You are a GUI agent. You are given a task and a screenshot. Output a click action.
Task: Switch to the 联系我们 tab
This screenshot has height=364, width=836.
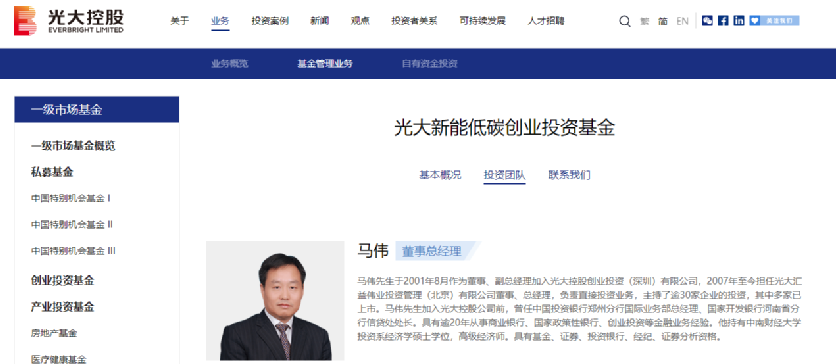pyautogui.click(x=569, y=175)
